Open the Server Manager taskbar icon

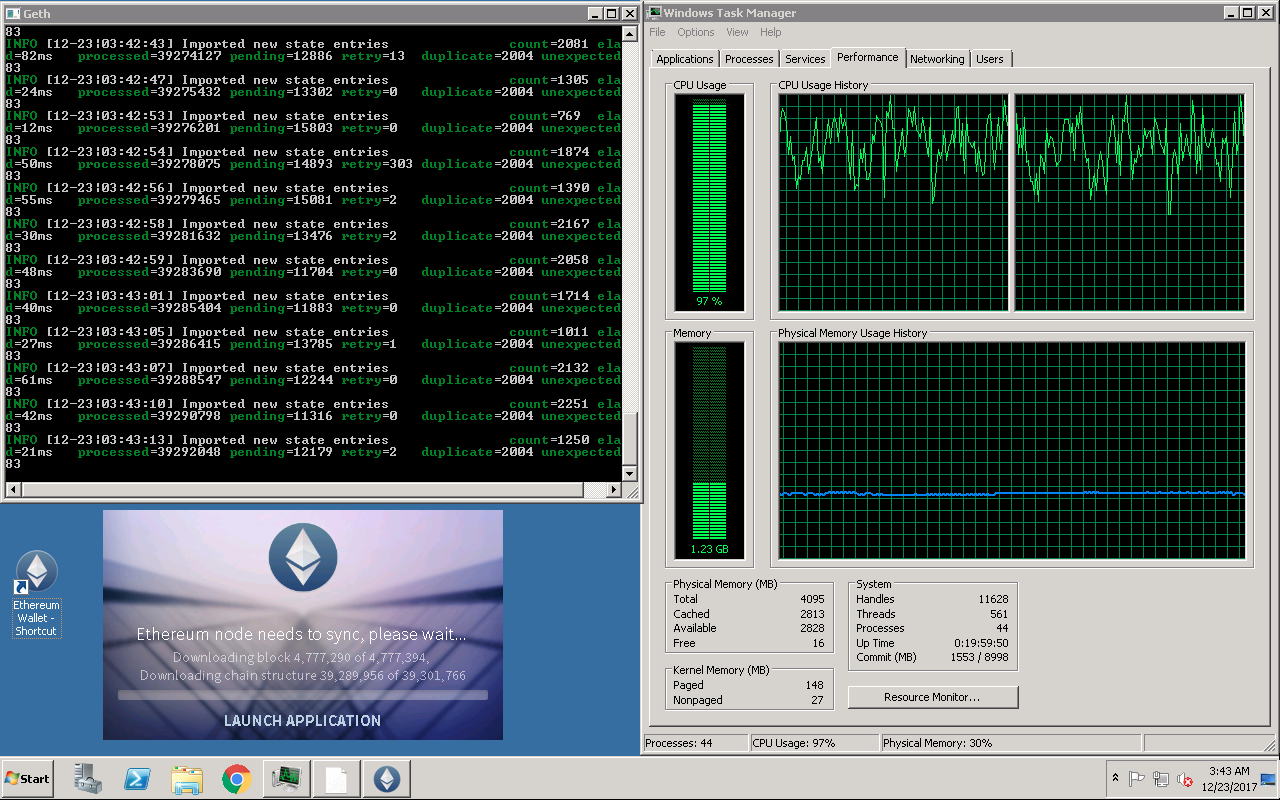87,779
